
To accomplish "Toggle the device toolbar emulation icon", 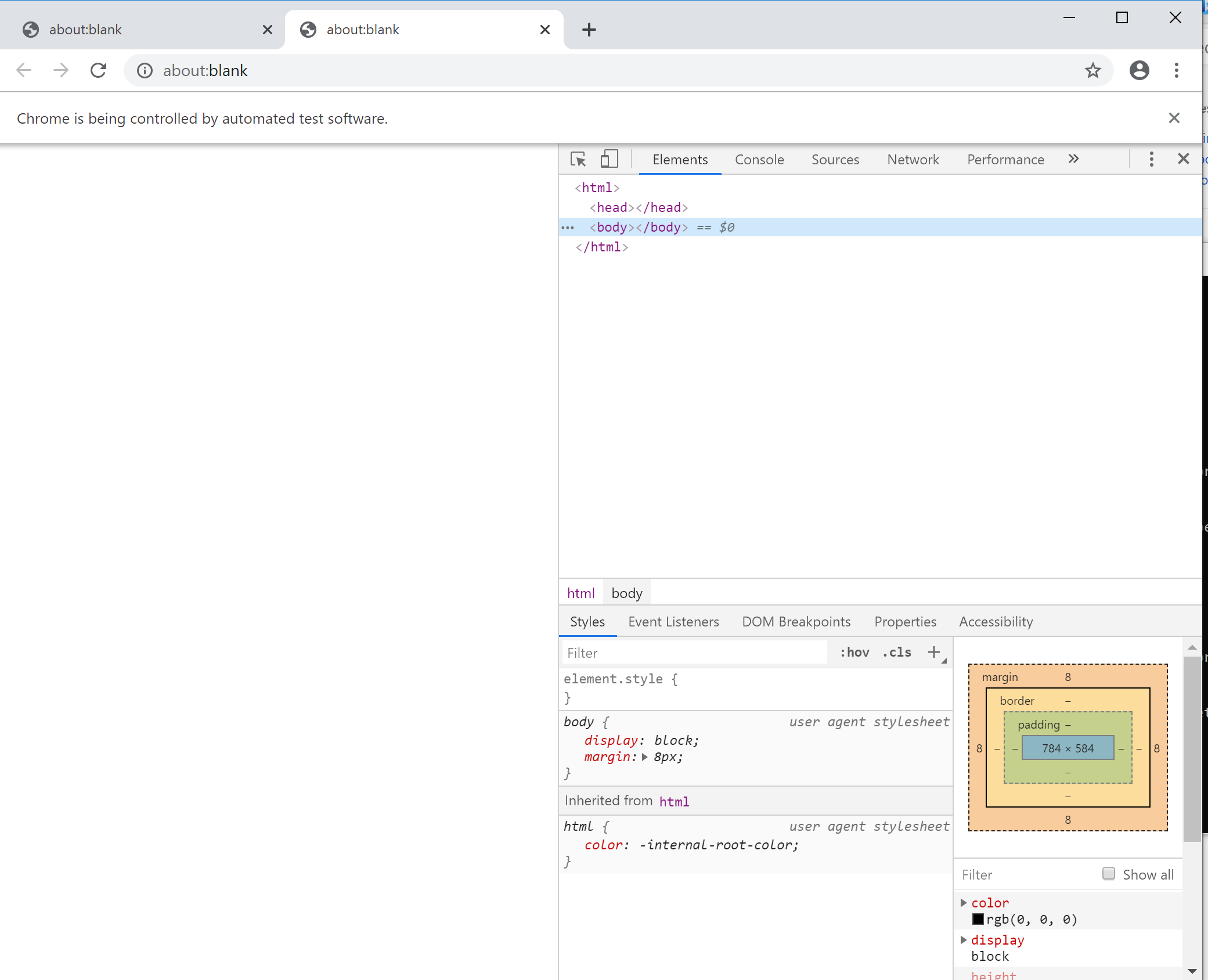I will click(608, 159).
